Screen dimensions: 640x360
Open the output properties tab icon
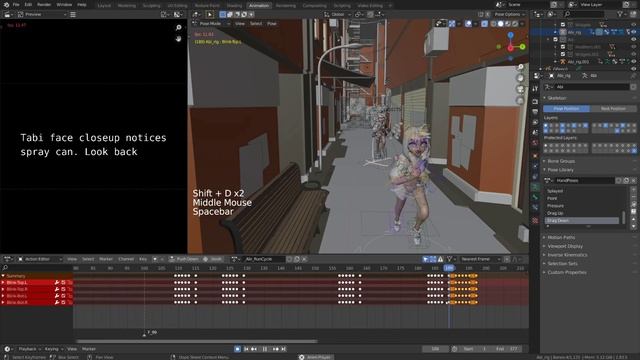pyautogui.click(x=535, y=111)
